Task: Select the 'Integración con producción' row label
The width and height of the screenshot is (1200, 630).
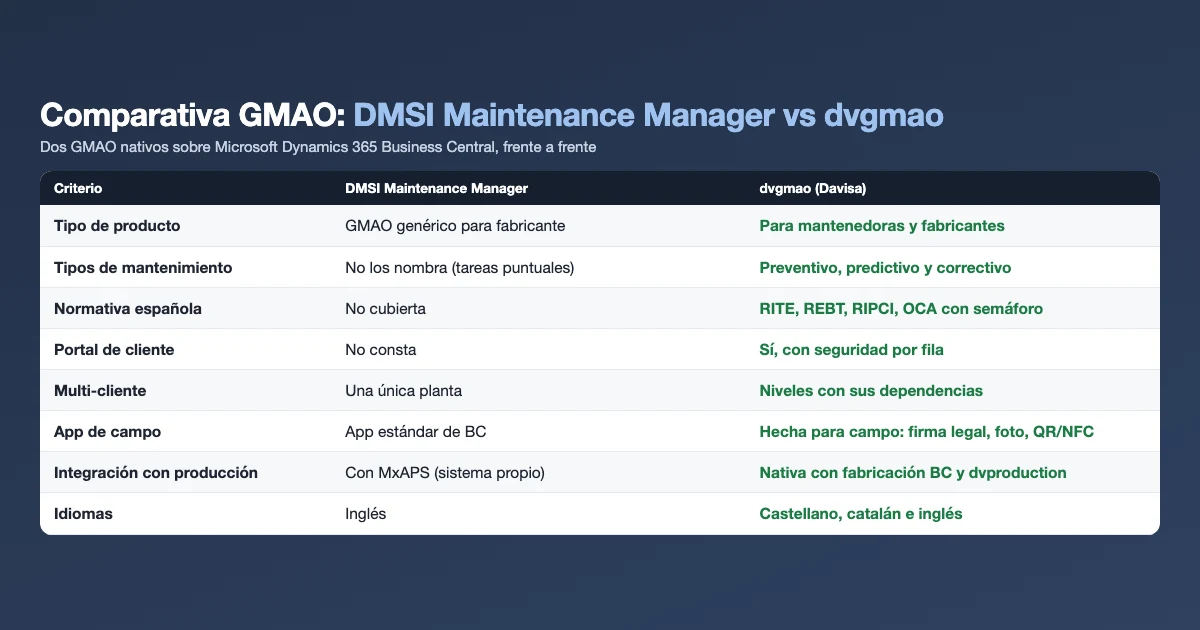Action: pos(156,472)
